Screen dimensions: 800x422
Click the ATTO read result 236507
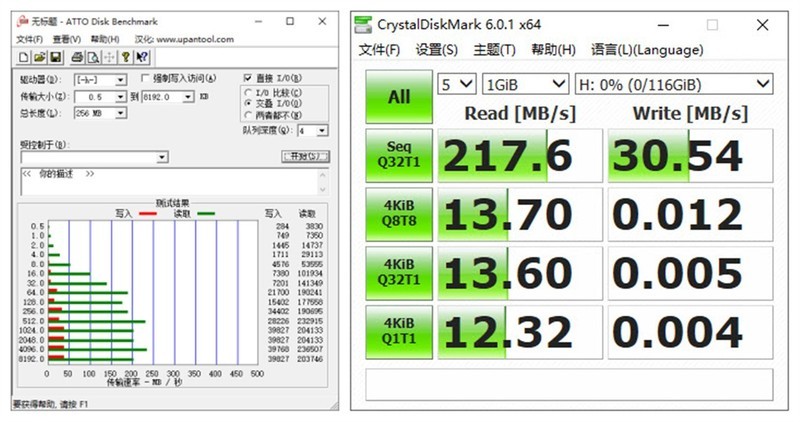(310, 350)
